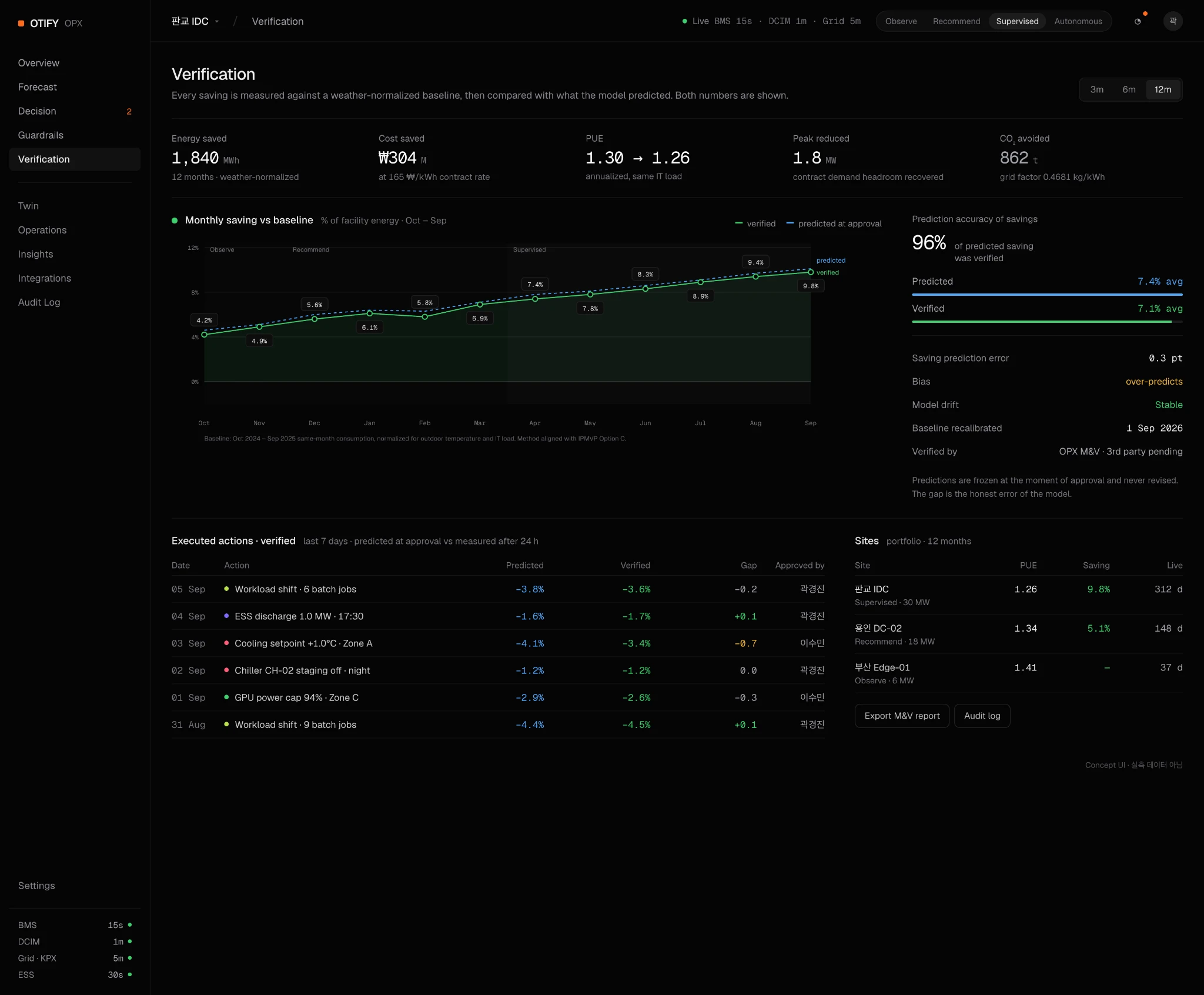Click the 'over-predicts' bias value
Screen dimensions: 1204x995
[1153, 382]
